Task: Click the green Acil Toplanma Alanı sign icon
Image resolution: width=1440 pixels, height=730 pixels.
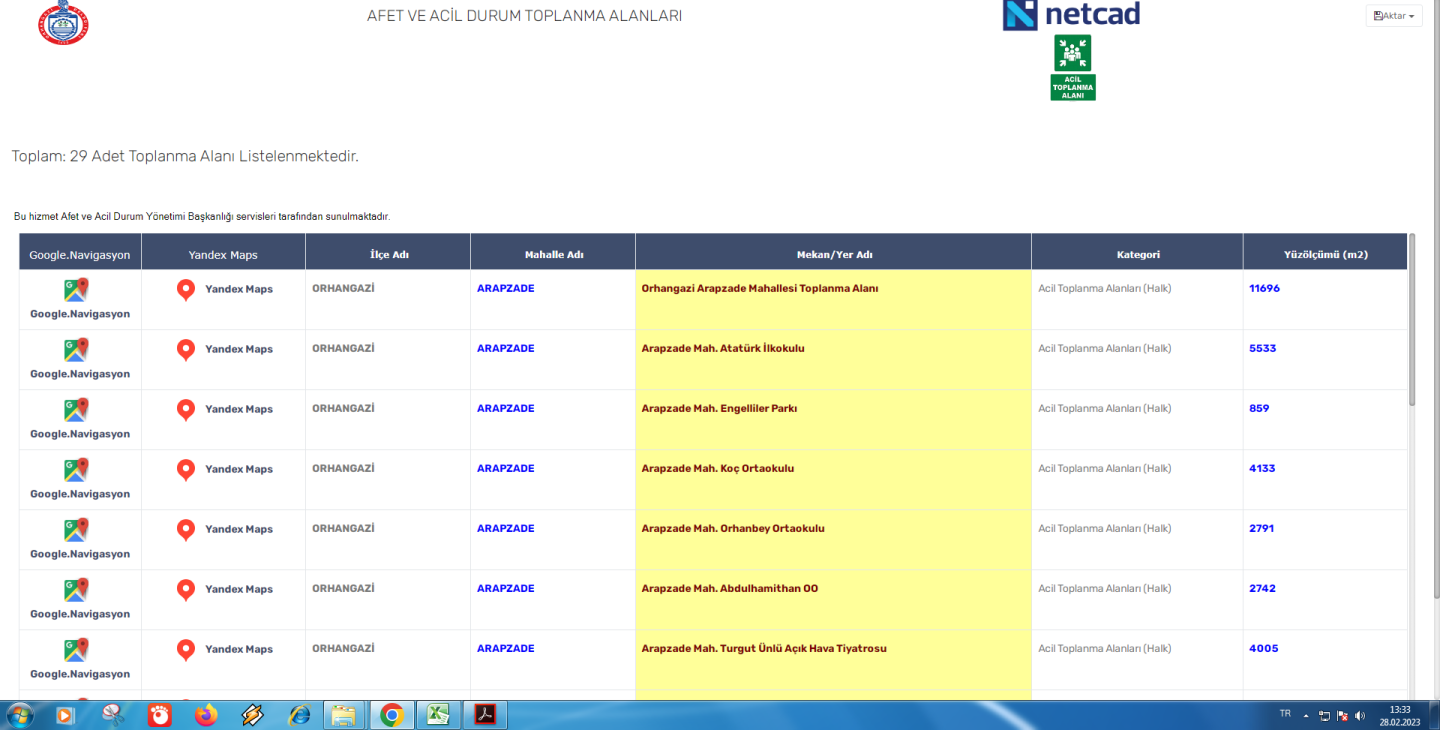Action: point(1072,67)
